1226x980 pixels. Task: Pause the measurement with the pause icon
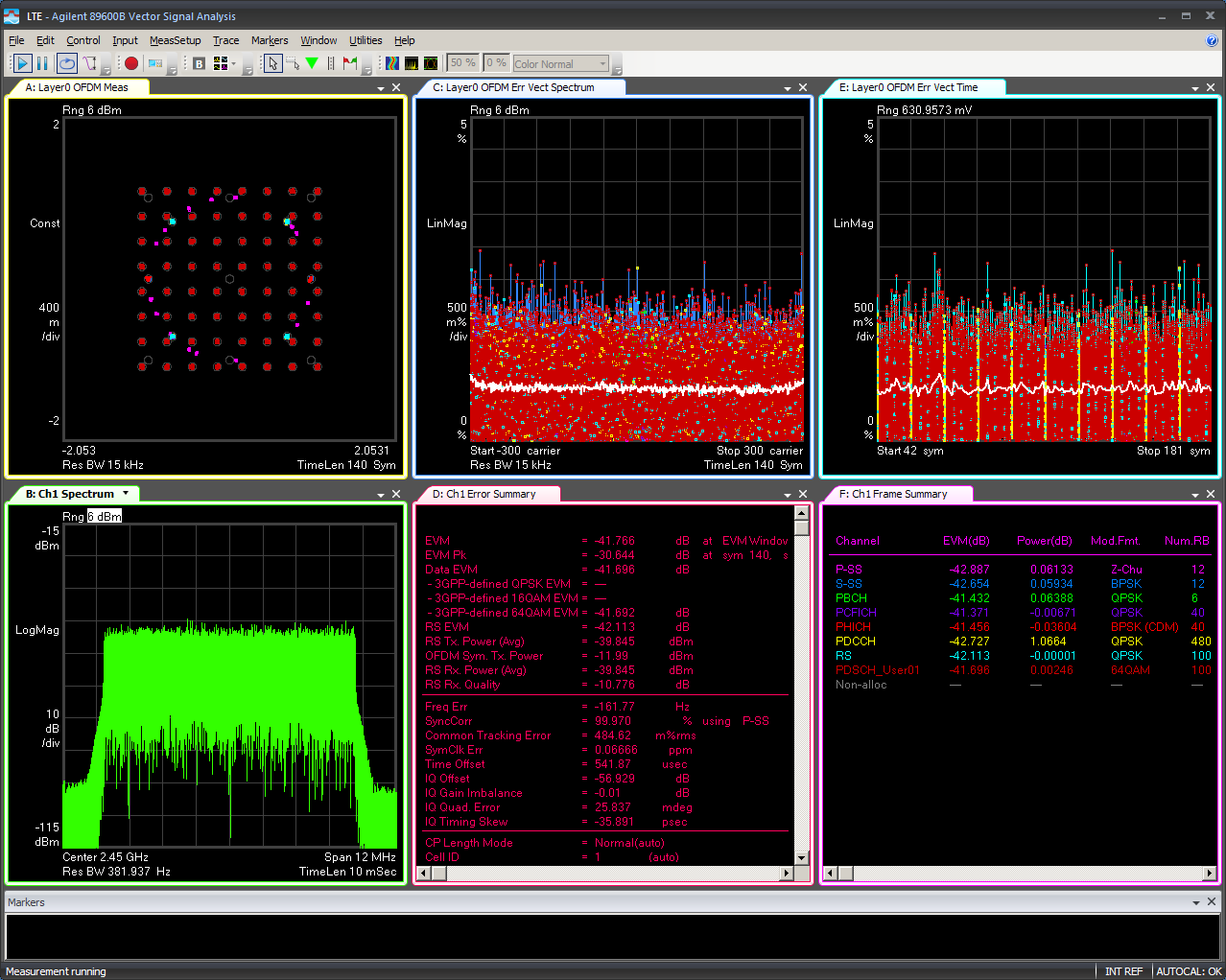(42, 63)
